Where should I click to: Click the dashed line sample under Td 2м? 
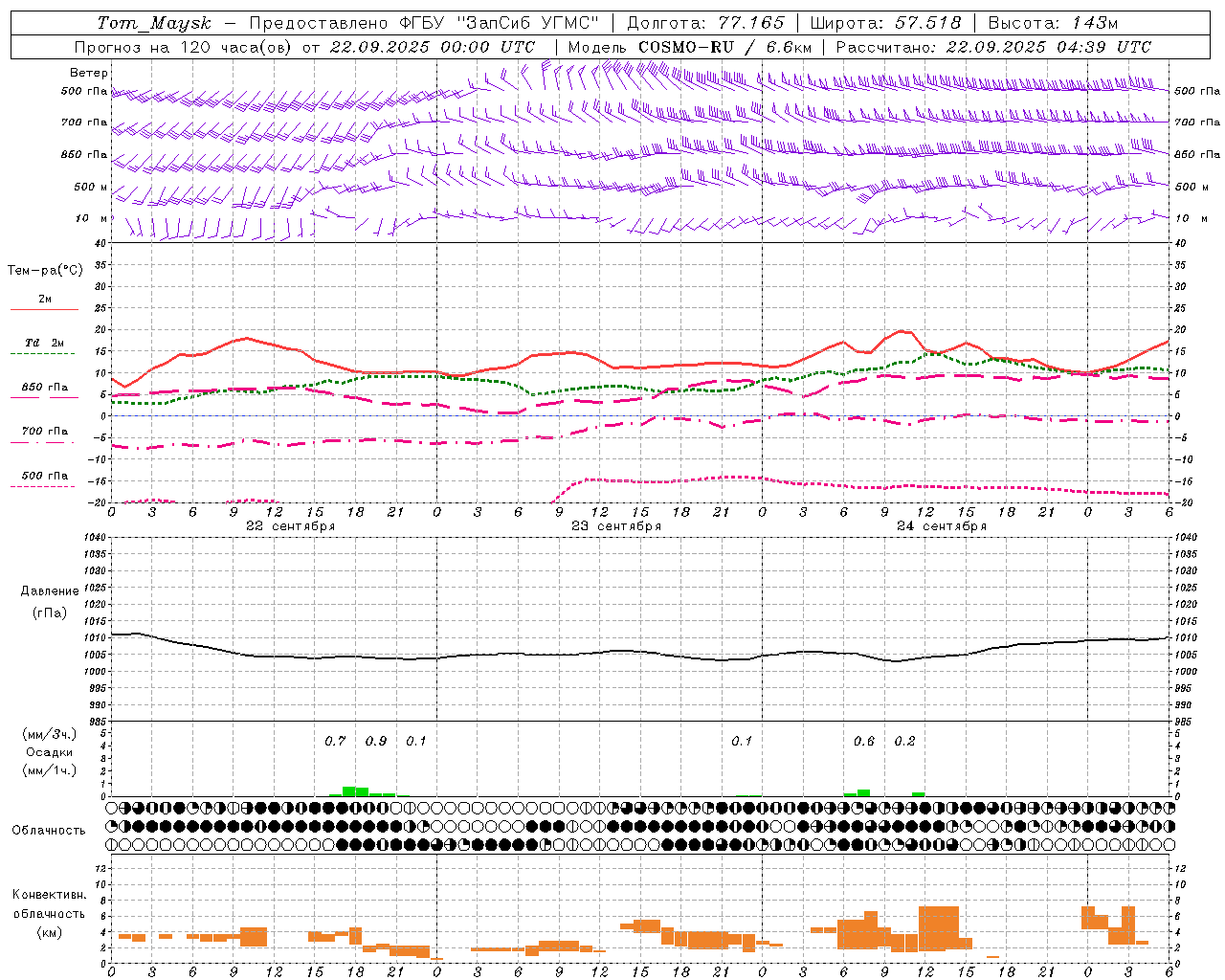[43, 354]
